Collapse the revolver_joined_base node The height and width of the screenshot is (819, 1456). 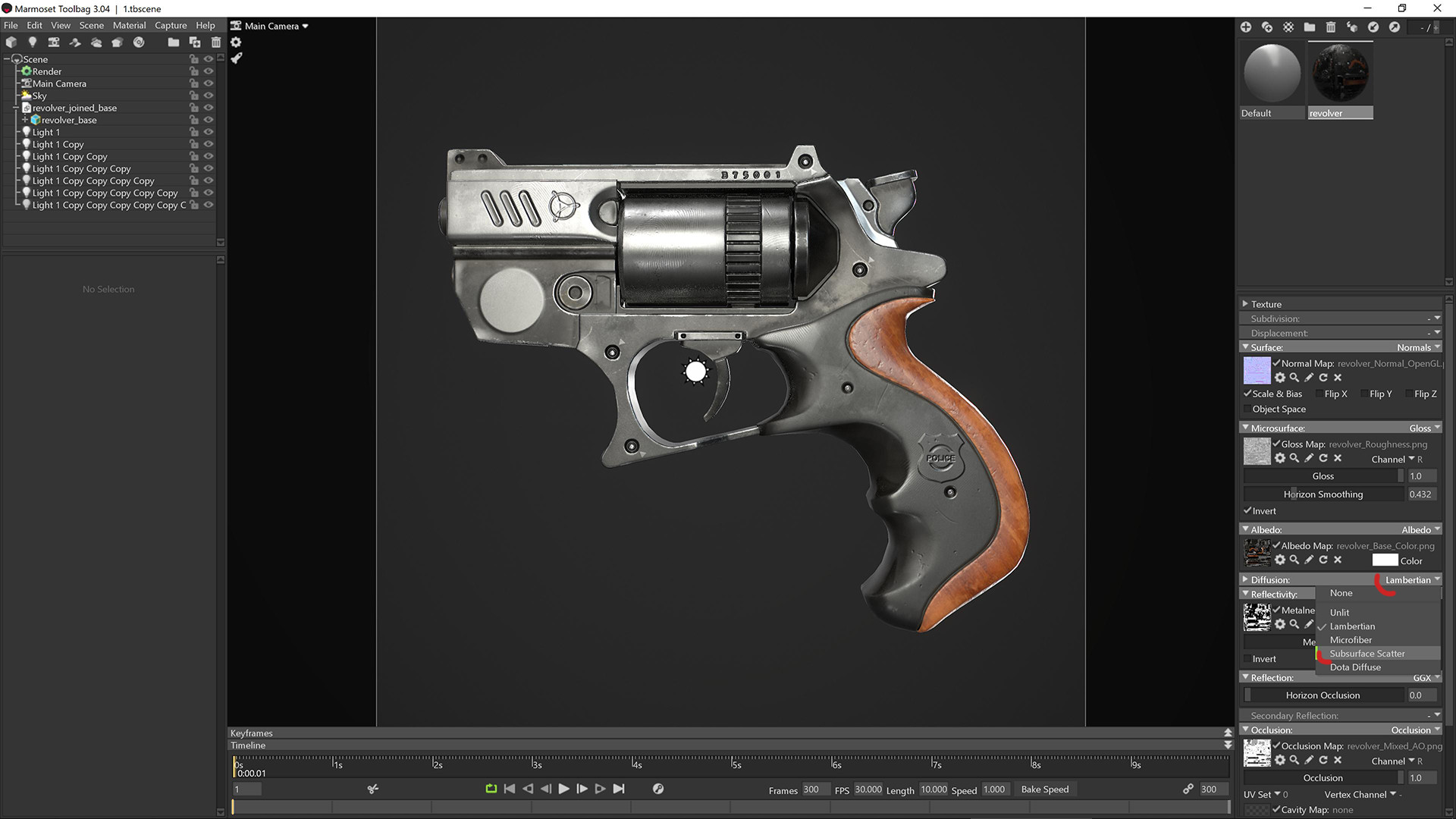(x=17, y=108)
